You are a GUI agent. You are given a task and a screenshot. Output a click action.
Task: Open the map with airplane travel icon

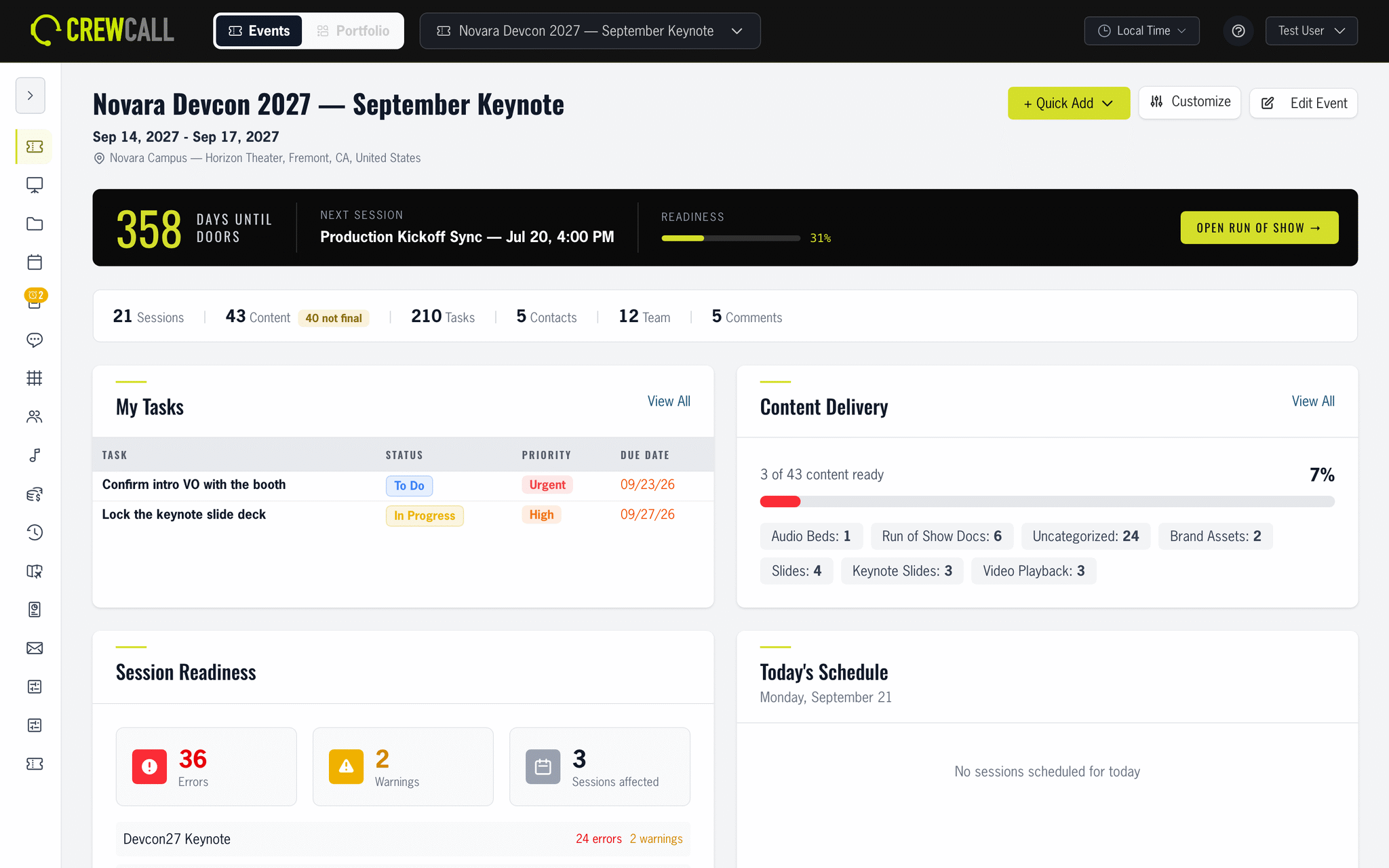[x=35, y=571]
